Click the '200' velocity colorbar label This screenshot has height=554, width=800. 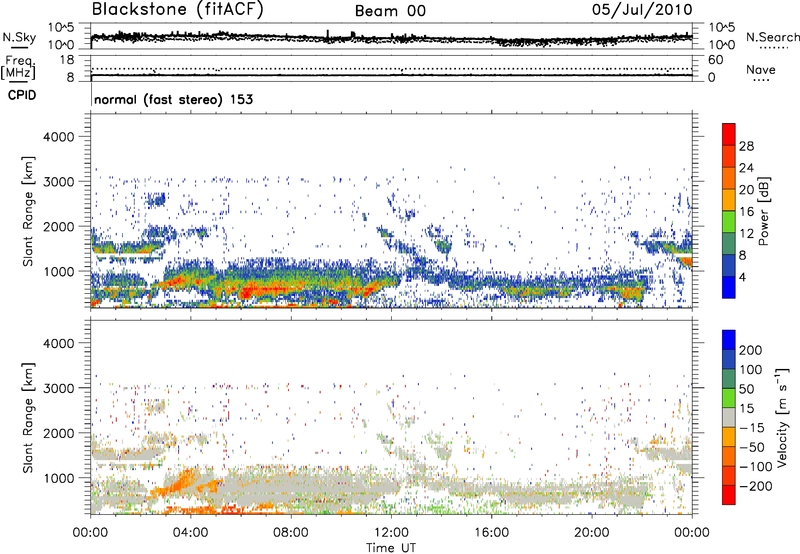[x=751, y=350]
